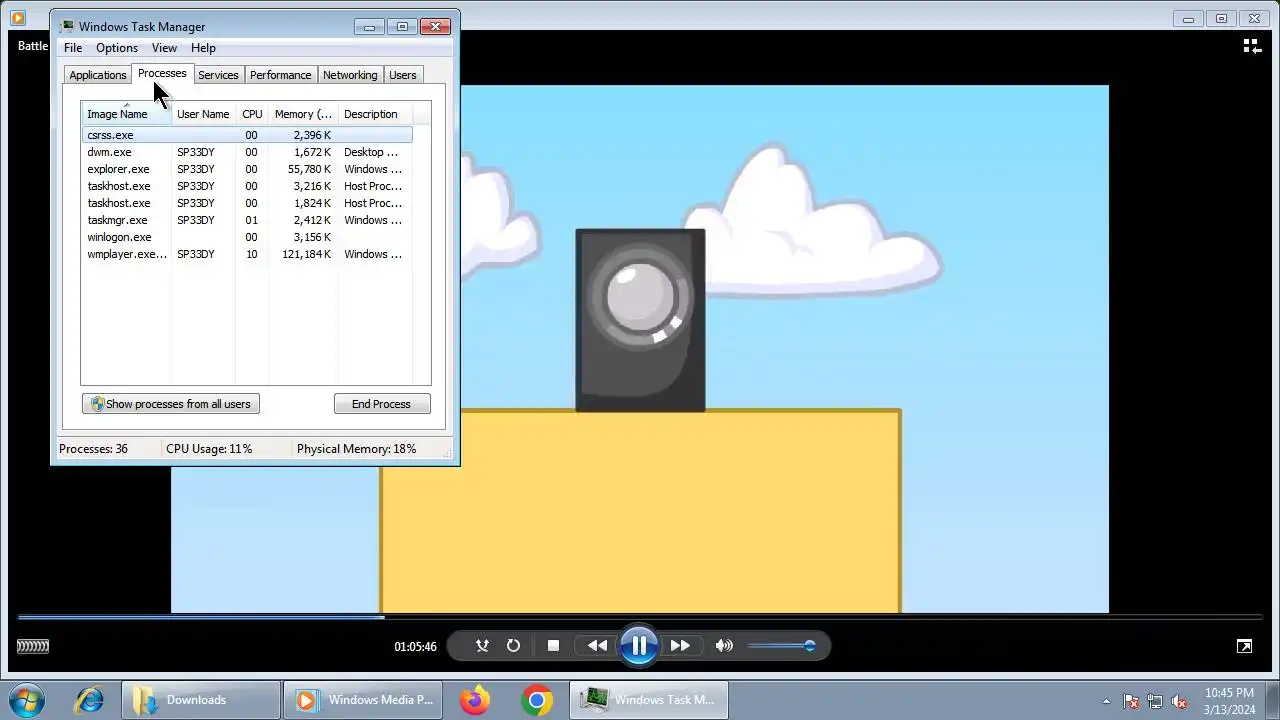This screenshot has width=1280, height=720.
Task: Toggle shuffle mode in Media Player
Action: pos(482,646)
